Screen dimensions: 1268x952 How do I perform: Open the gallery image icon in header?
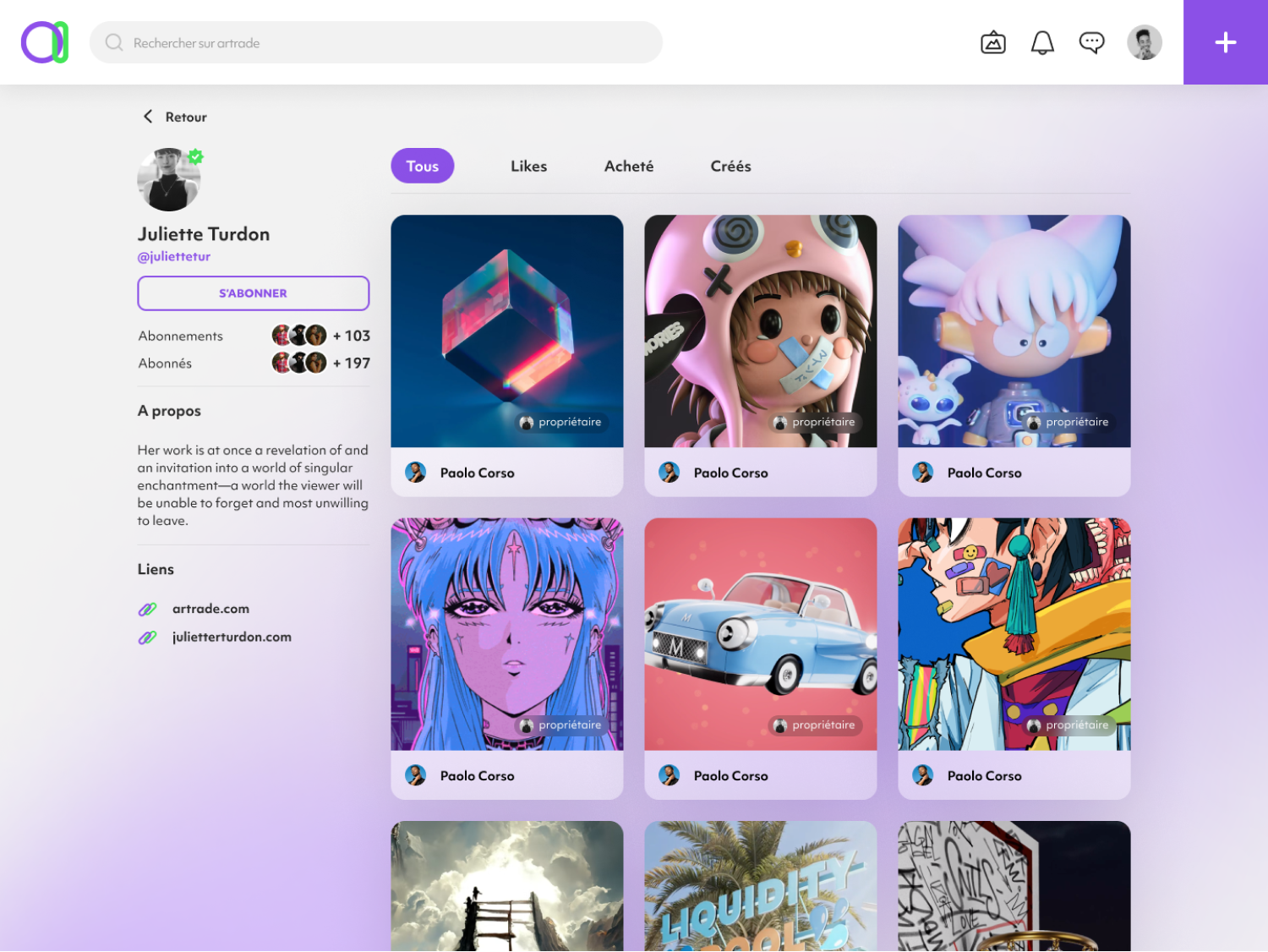click(x=993, y=42)
